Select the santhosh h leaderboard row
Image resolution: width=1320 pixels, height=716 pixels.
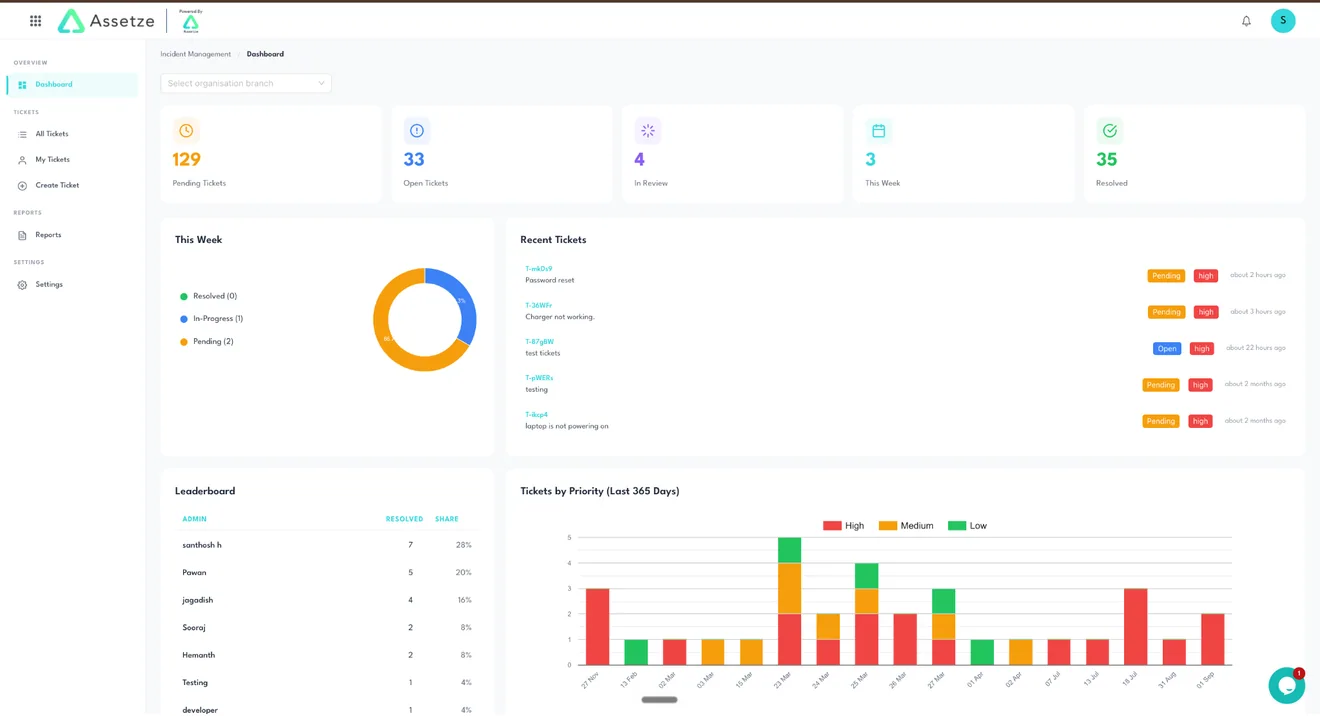pos(327,546)
